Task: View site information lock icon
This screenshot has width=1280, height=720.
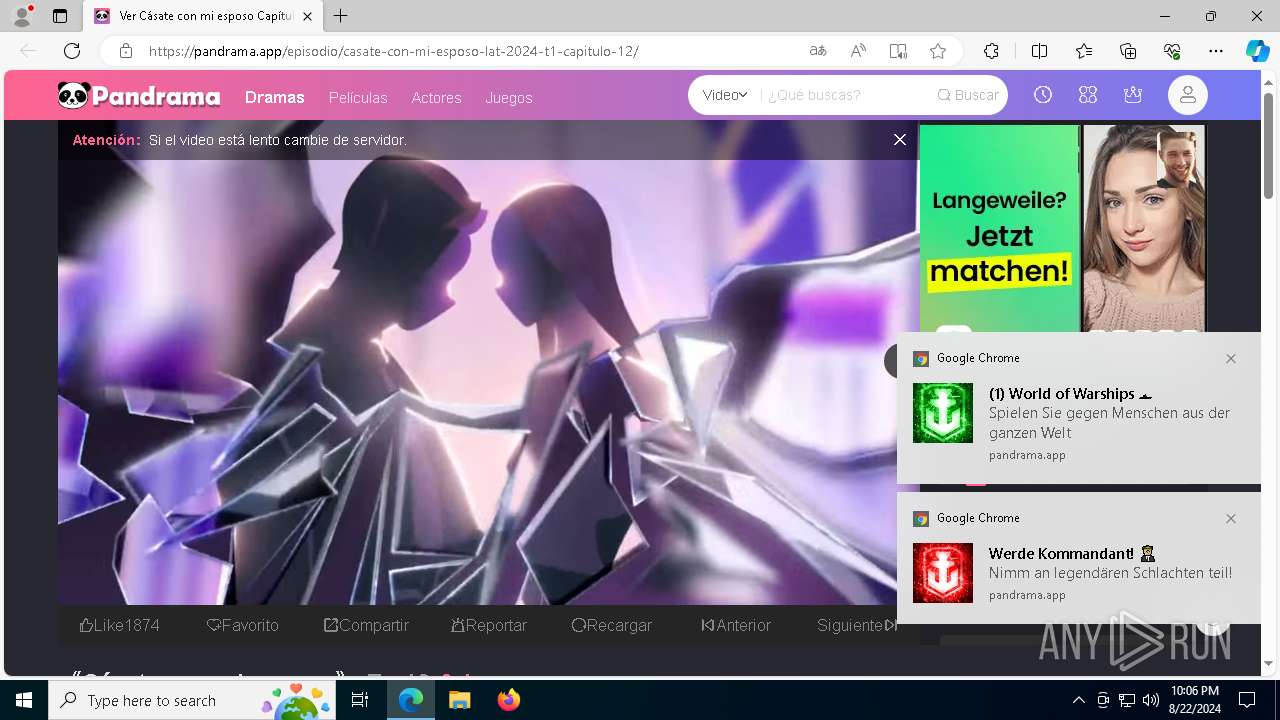Action: 126,51
